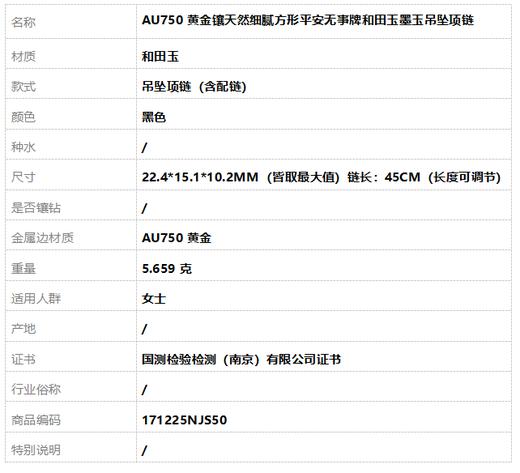The width and height of the screenshot is (520, 473).
Task: Click the 种水 label
Action: coord(23,147)
